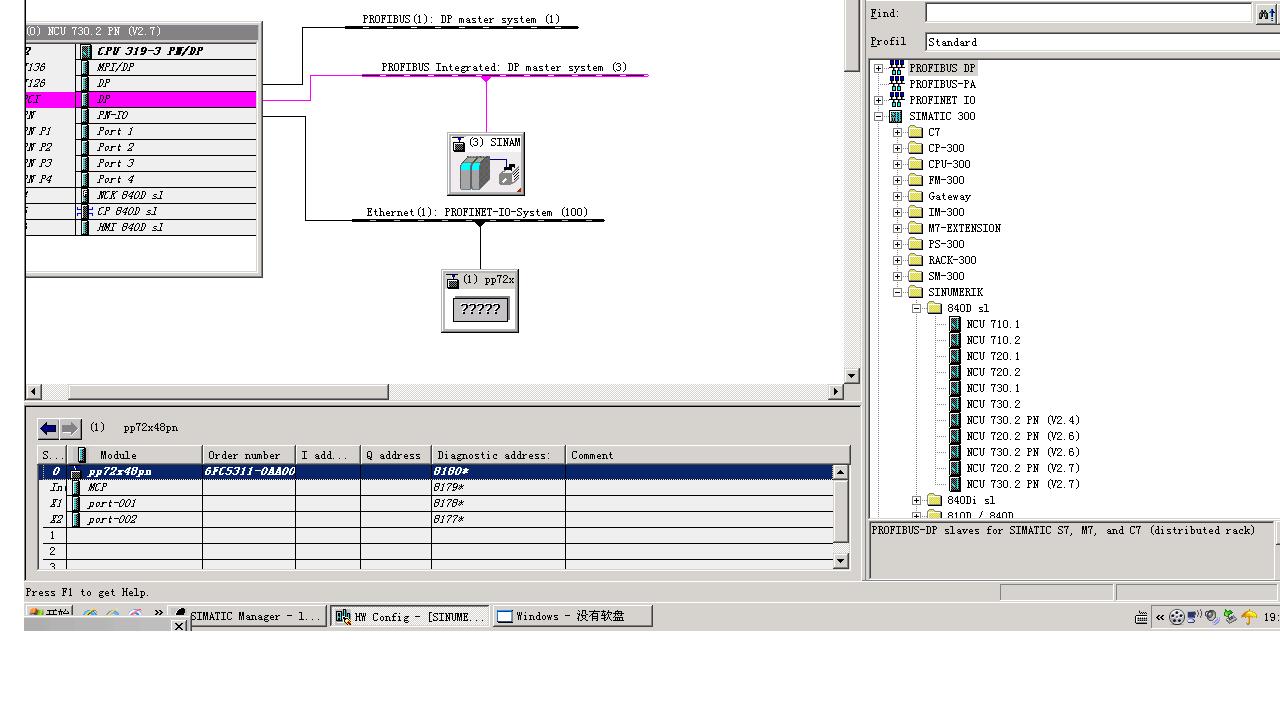Select the NCK 840D sl rack row
Viewport: 1280px width, 720px height.
pyautogui.click(x=142, y=195)
